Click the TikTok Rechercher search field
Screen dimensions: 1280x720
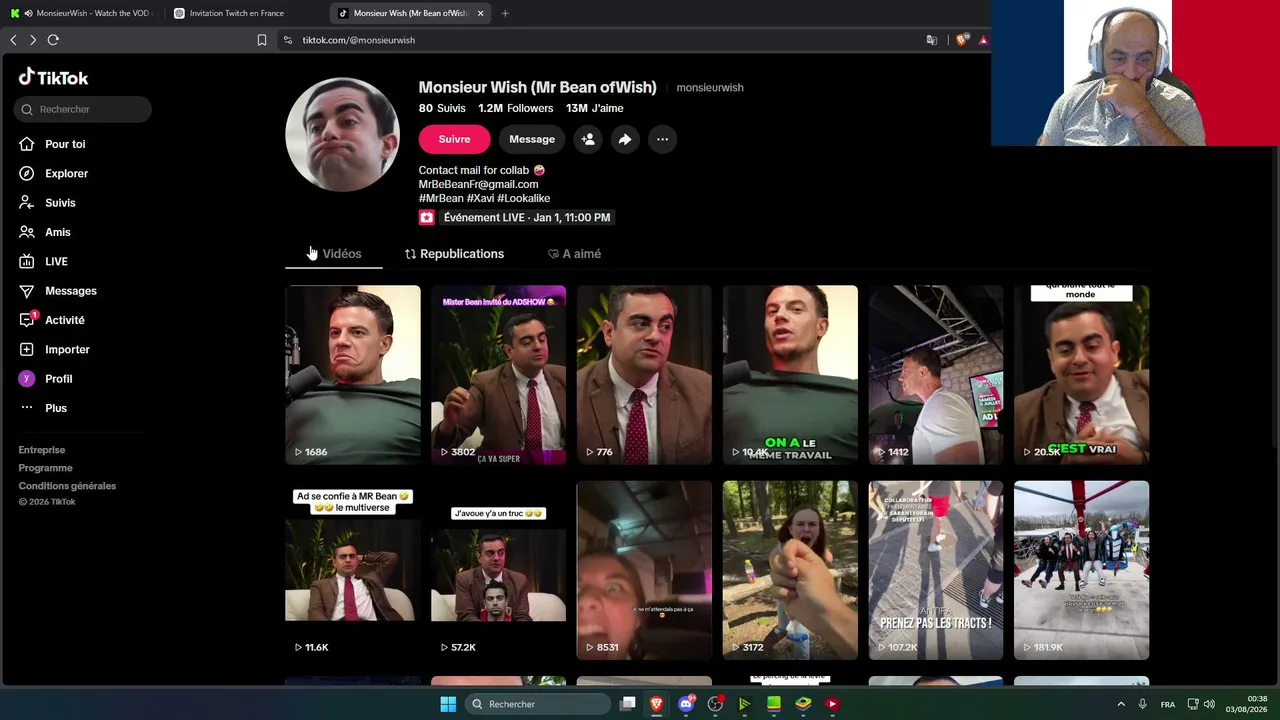(83, 109)
